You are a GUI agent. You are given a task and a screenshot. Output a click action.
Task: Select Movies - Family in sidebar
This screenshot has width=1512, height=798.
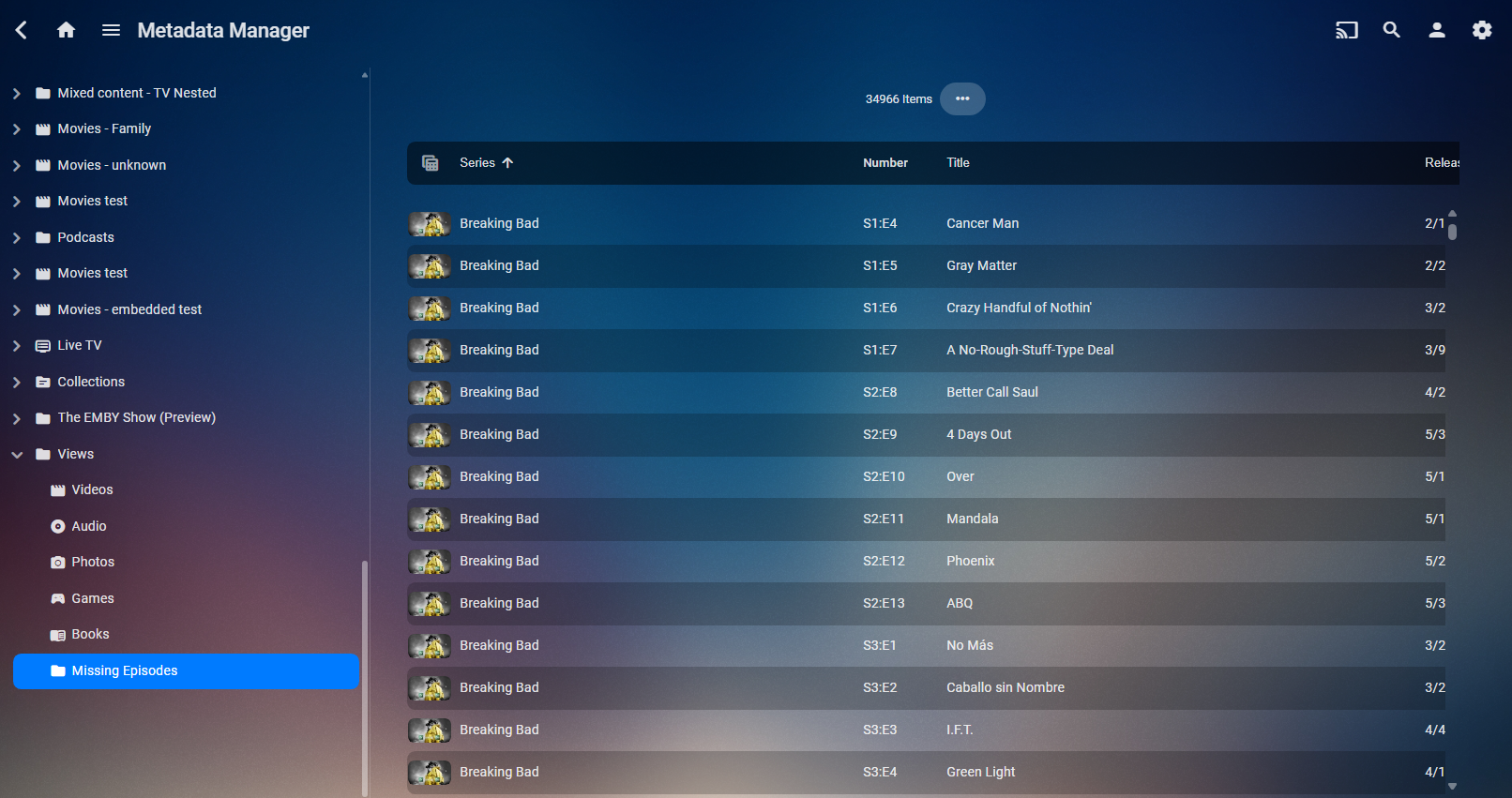(104, 128)
